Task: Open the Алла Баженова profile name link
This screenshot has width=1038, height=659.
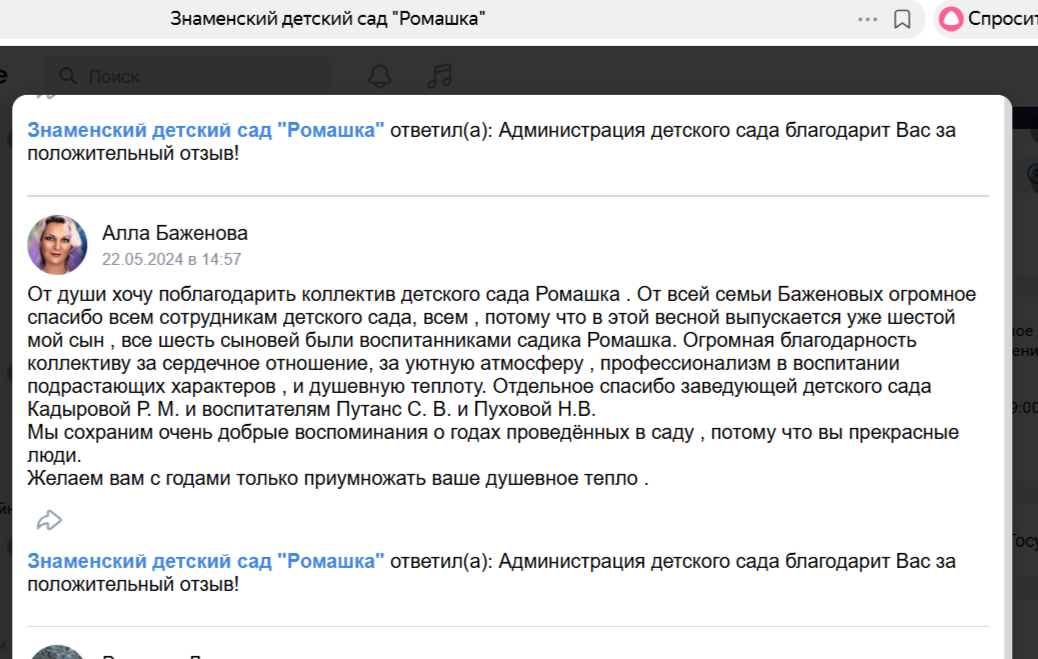Action: click(x=175, y=233)
